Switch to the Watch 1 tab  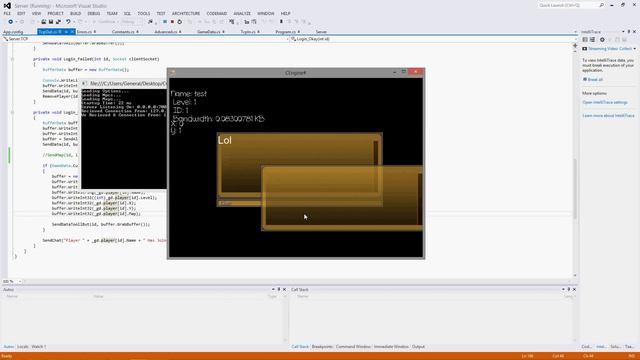(39, 347)
